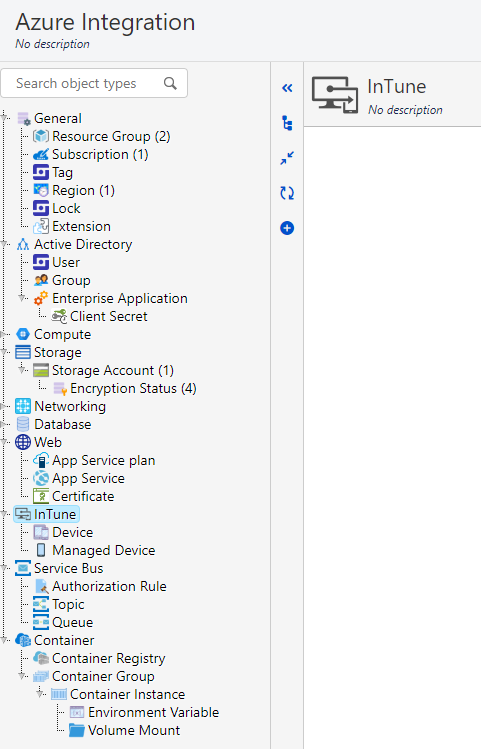
Task: Click the Azure Integration title
Action: point(105,22)
